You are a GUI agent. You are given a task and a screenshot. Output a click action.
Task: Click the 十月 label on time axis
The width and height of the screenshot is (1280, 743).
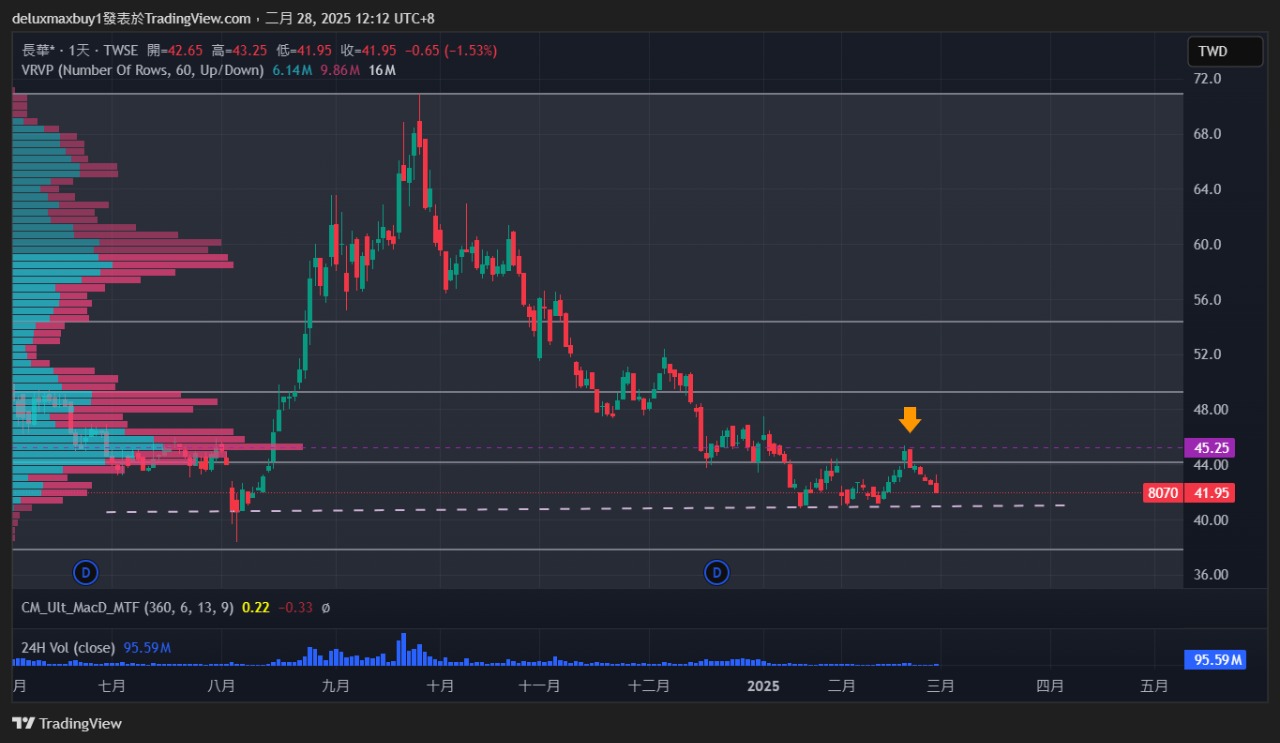(x=440, y=686)
